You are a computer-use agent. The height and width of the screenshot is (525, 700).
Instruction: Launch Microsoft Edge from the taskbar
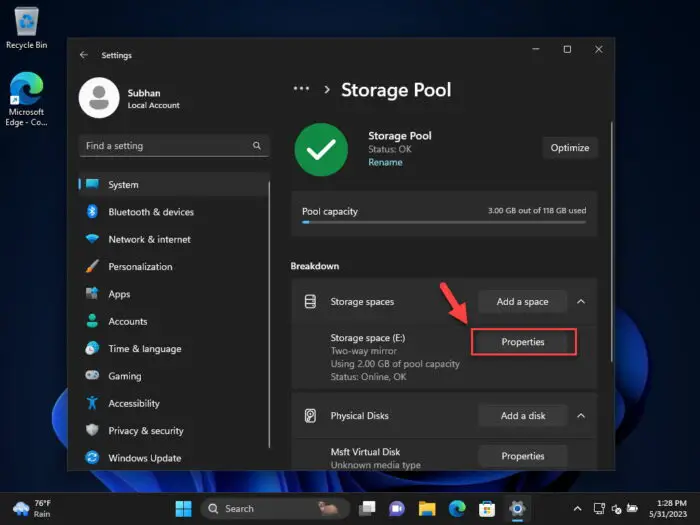(457, 508)
